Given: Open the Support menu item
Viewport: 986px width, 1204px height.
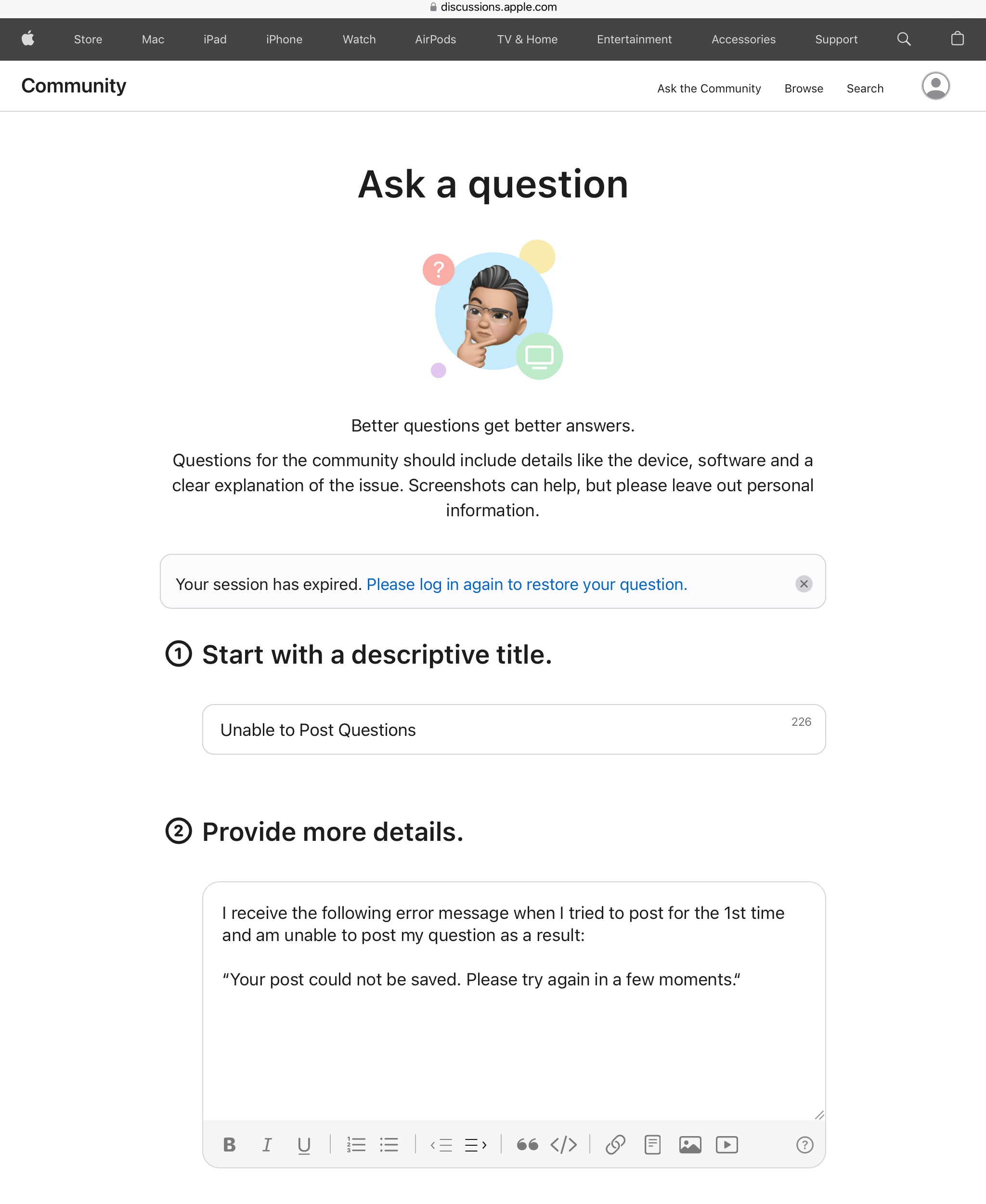Looking at the screenshot, I should pyautogui.click(x=836, y=39).
